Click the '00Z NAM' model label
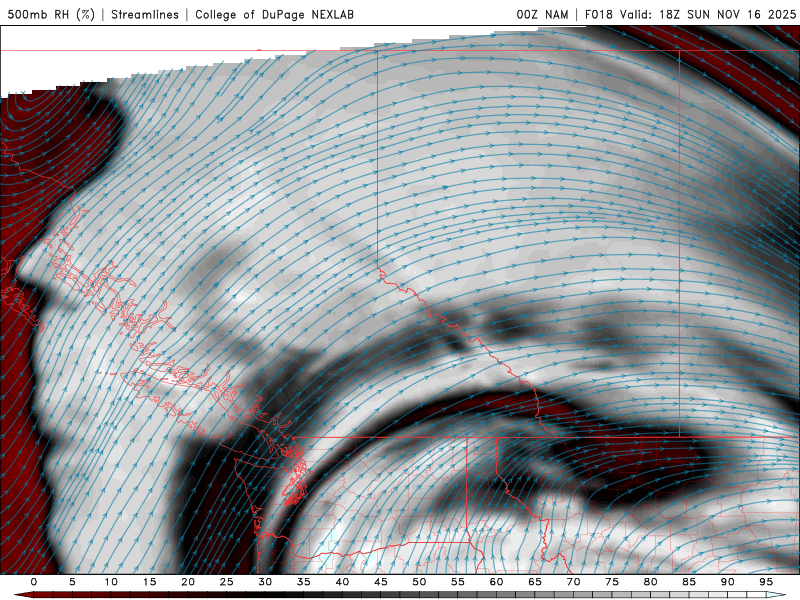800x600 pixels. 542,14
